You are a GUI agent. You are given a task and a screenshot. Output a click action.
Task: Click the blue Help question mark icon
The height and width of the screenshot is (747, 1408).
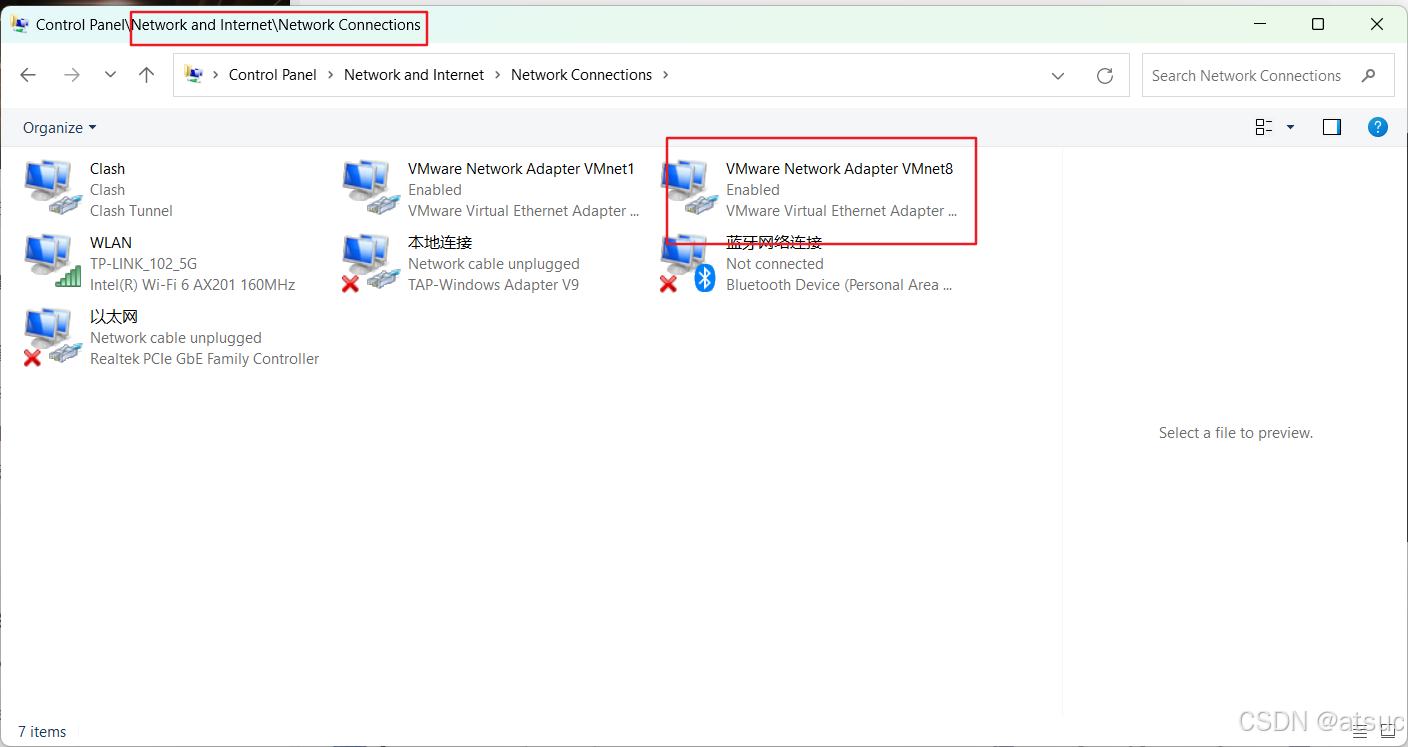click(x=1378, y=127)
